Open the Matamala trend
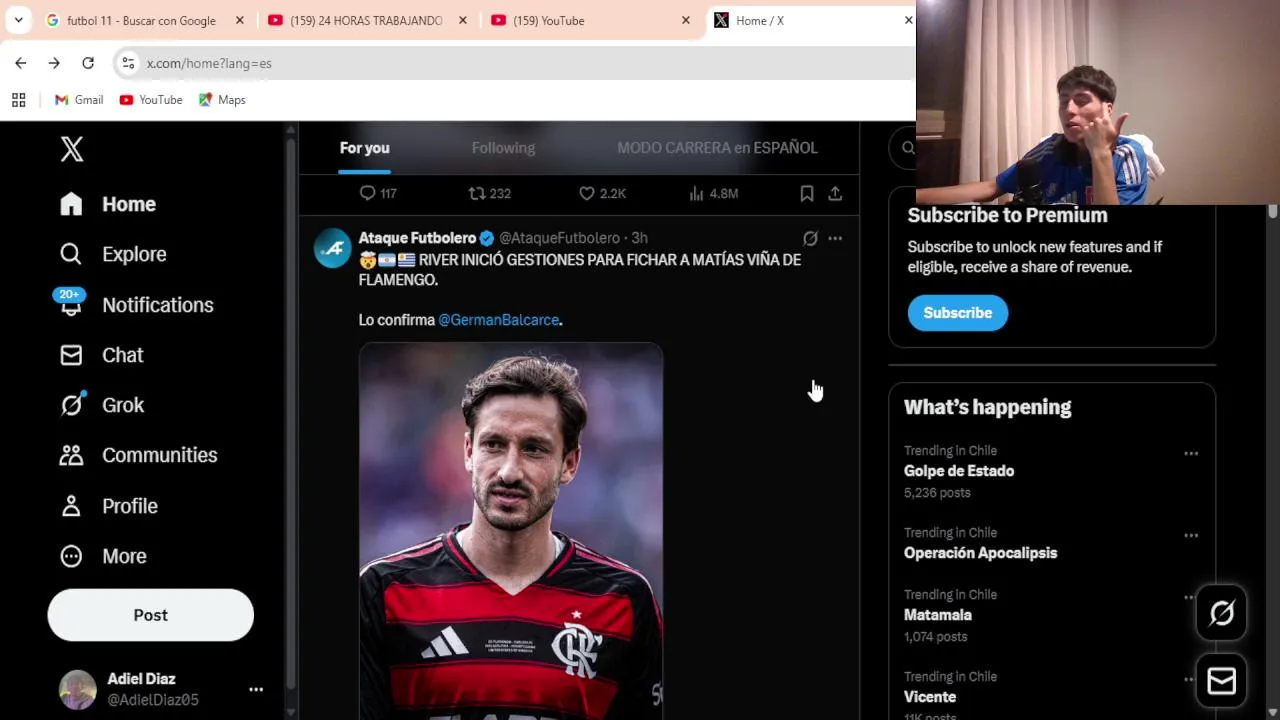1280x720 pixels. coord(938,615)
